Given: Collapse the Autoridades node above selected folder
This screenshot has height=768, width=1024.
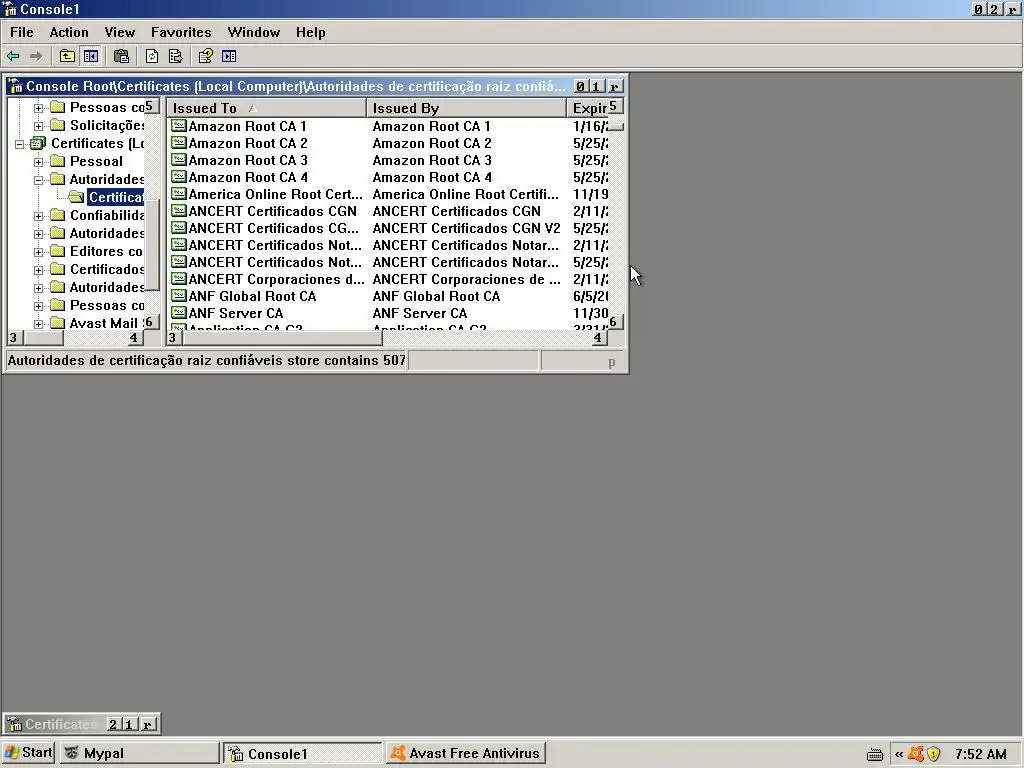Looking at the screenshot, I should pyautogui.click(x=39, y=180).
